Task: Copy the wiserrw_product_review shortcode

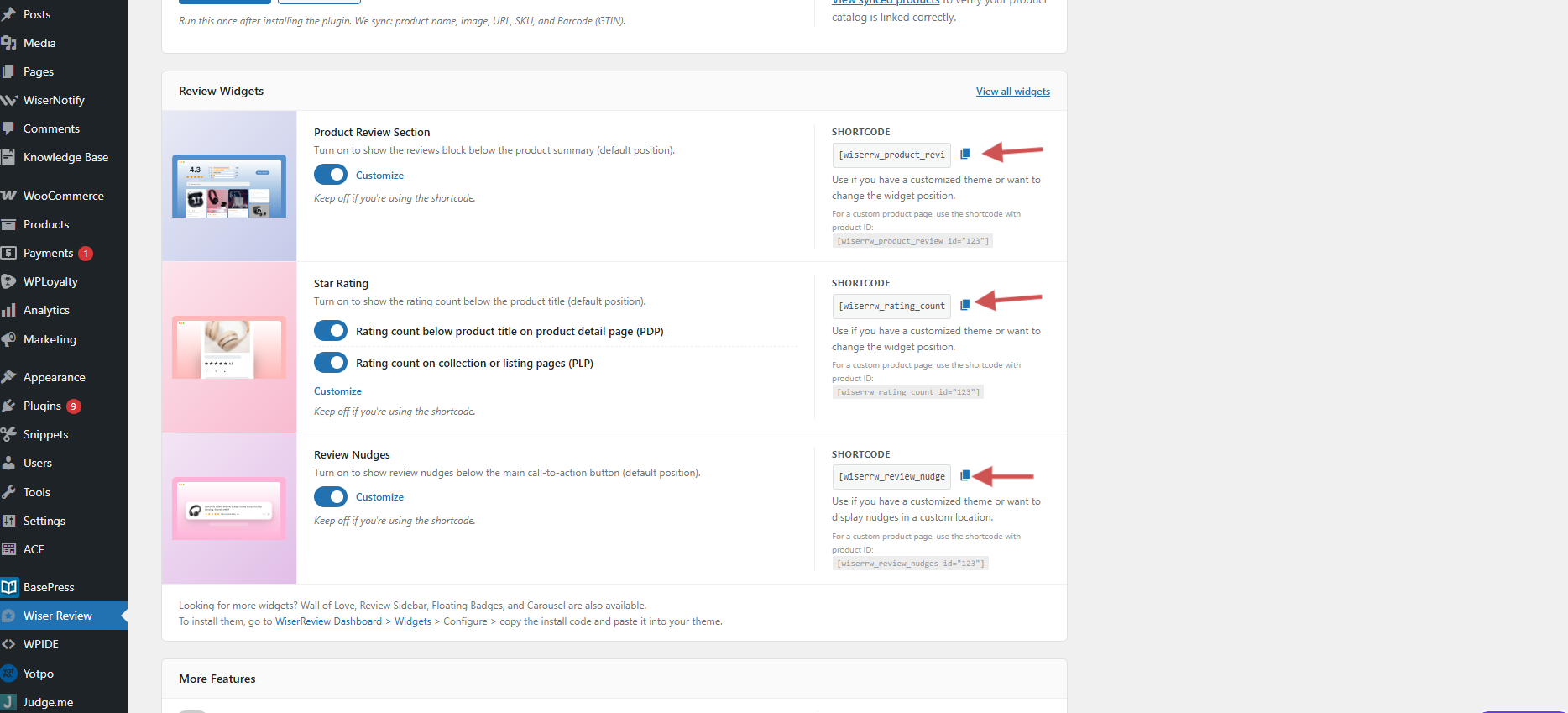Action: (x=965, y=154)
